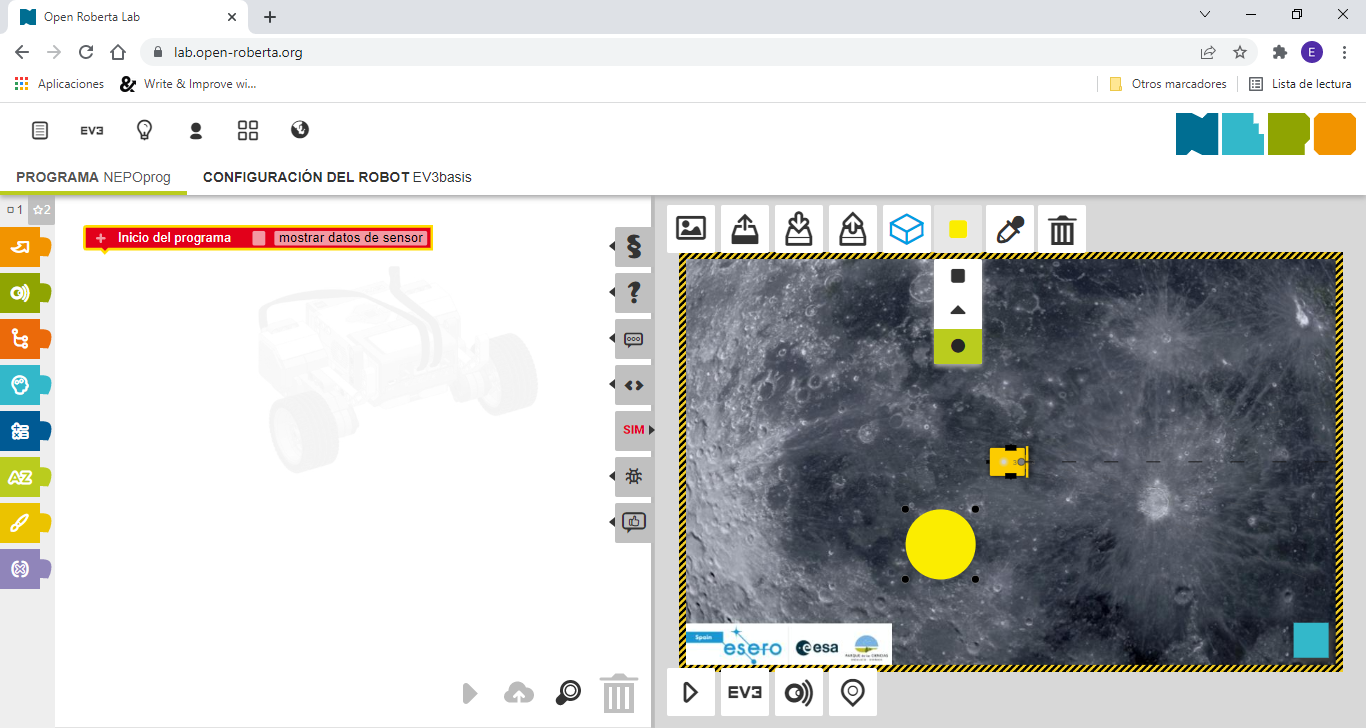Image resolution: width=1366 pixels, height=728 pixels.
Task: Click the yellow circle obstacle on map
Action: 940,544
